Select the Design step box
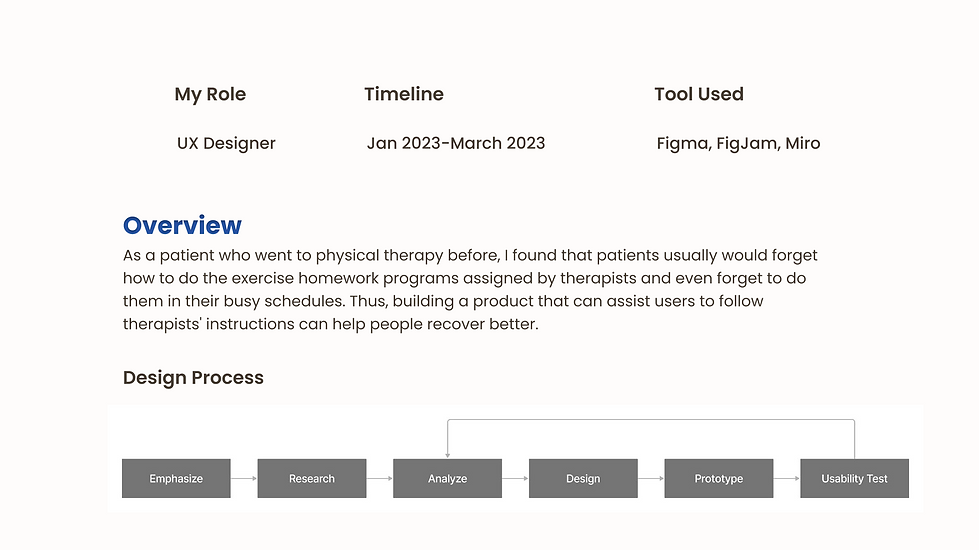979x550 pixels. 583,479
